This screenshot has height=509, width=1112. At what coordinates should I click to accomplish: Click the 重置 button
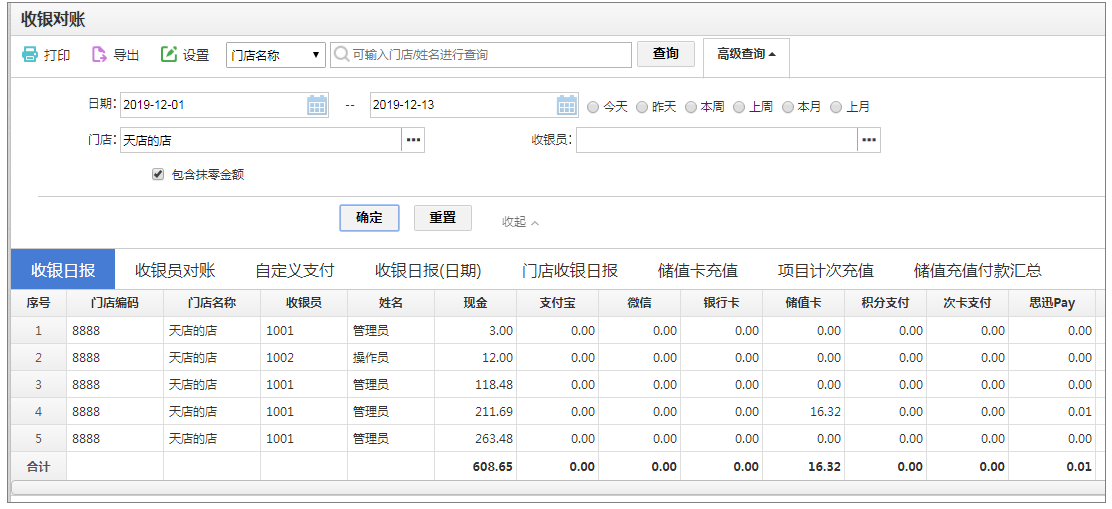click(443, 218)
